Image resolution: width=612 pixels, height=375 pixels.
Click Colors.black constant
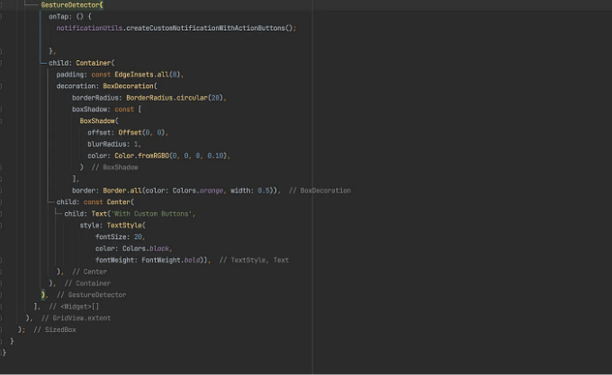coord(146,249)
